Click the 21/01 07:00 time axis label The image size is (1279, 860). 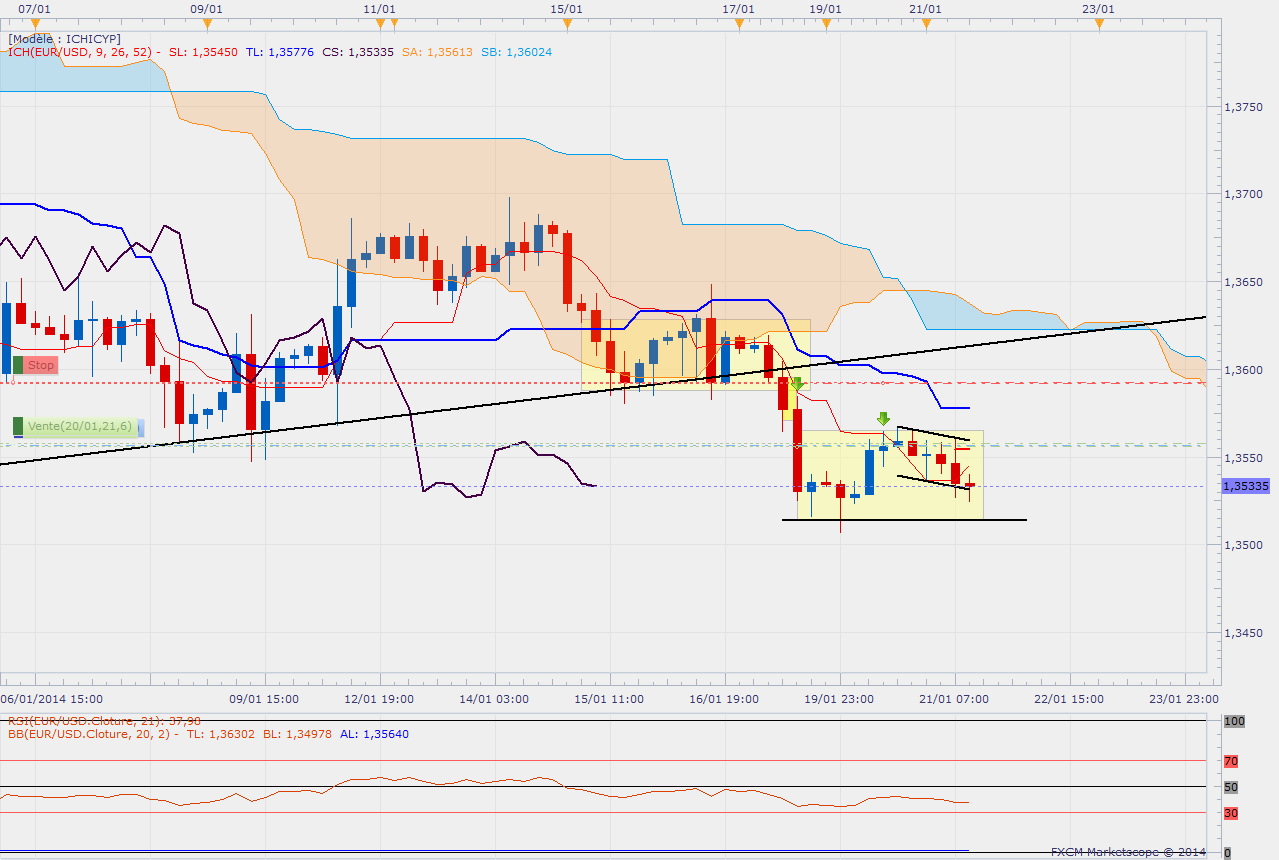coord(955,699)
